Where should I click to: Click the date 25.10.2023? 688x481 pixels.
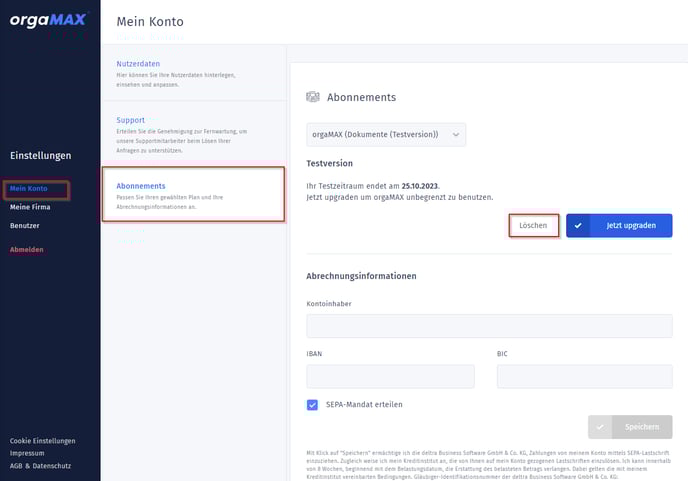(x=420, y=186)
